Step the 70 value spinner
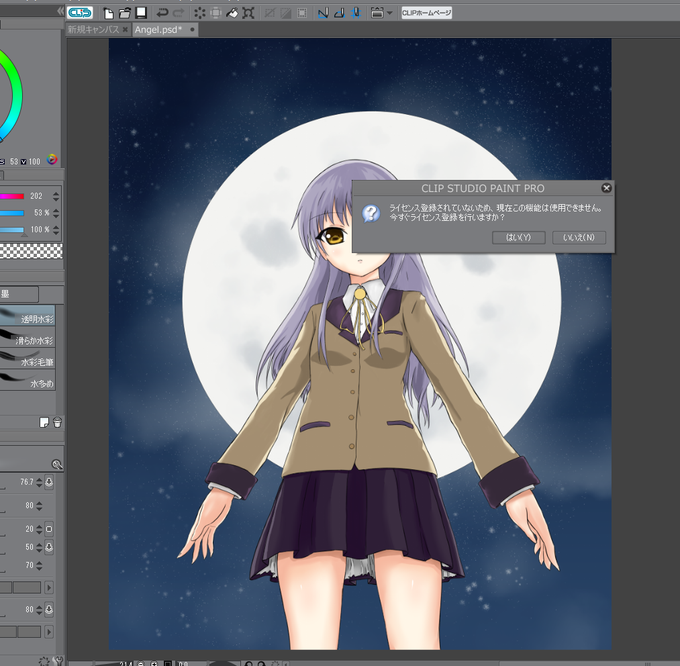This screenshot has height=666, width=680. 39,565
